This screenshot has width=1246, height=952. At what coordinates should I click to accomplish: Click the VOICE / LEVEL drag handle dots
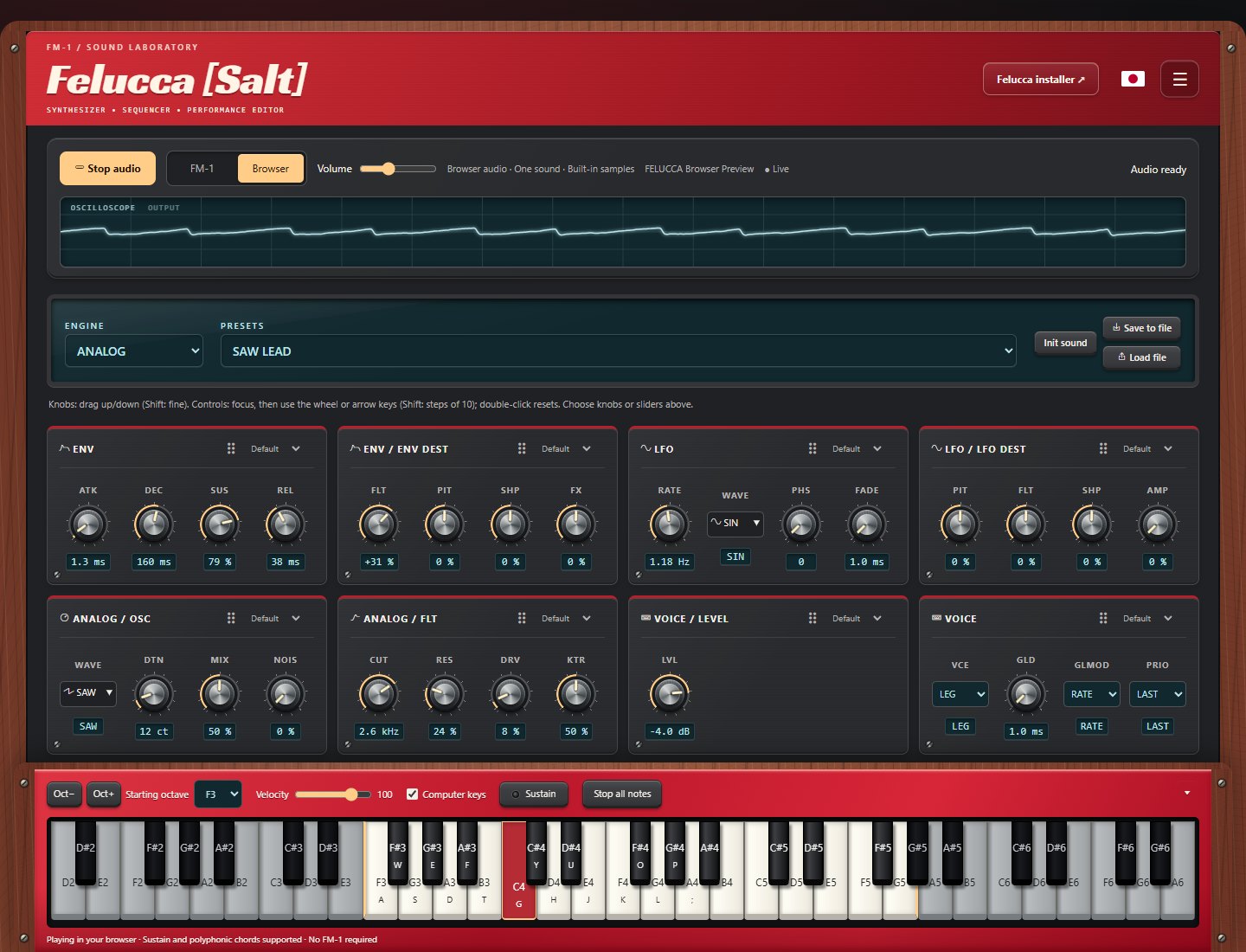pos(812,618)
